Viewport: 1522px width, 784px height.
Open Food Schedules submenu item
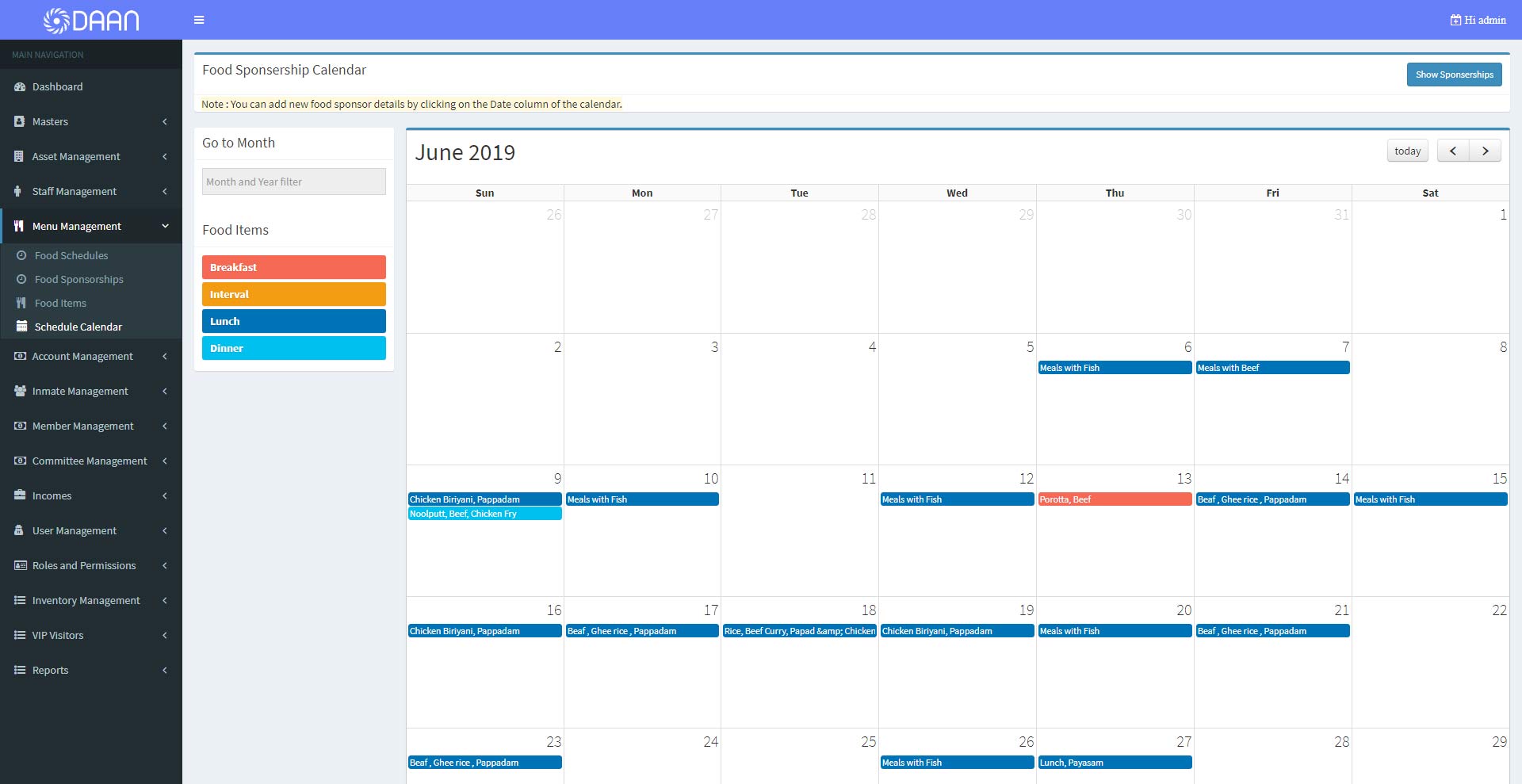[x=91, y=255]
